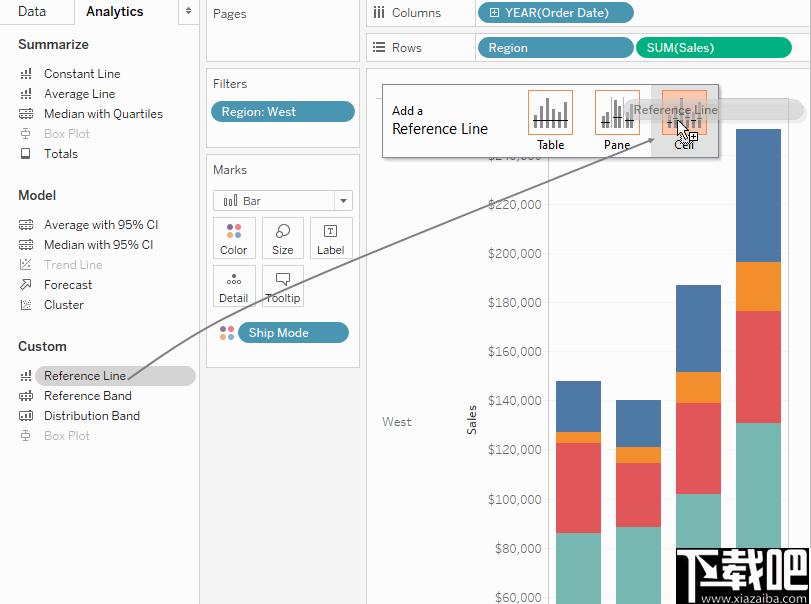This screenshot has height=604, width=811.
Task: Click the Constant Line icon
Action: (x=26, y=74)
